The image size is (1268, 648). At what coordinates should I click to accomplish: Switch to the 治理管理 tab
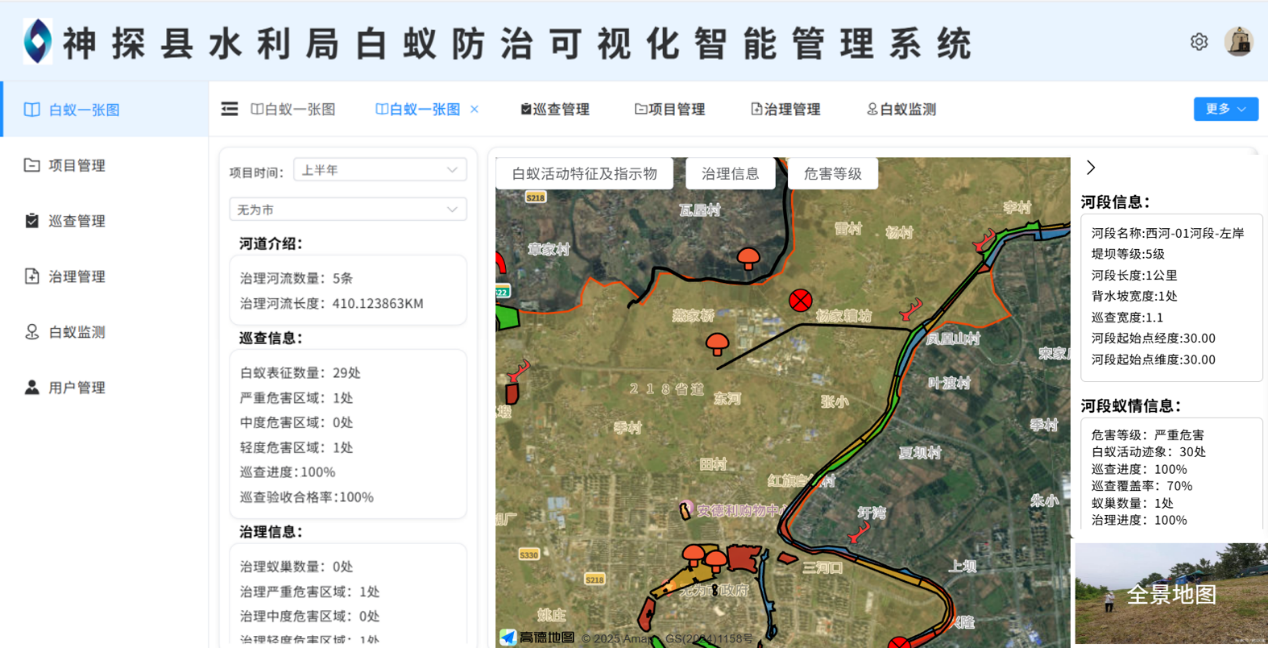[x=786, y=109]
